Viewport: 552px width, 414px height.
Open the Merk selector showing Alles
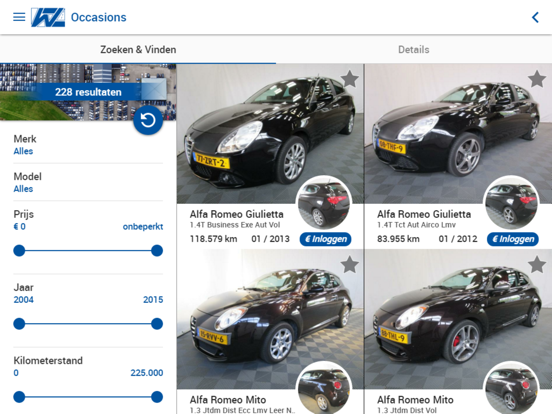click(x=88, y=145)
